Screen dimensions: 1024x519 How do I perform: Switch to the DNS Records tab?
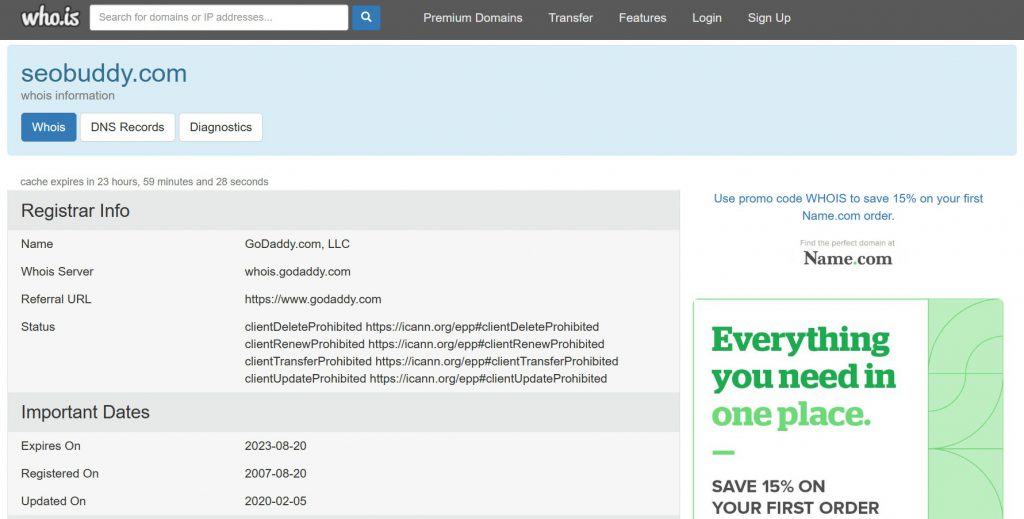click(127, 127)
